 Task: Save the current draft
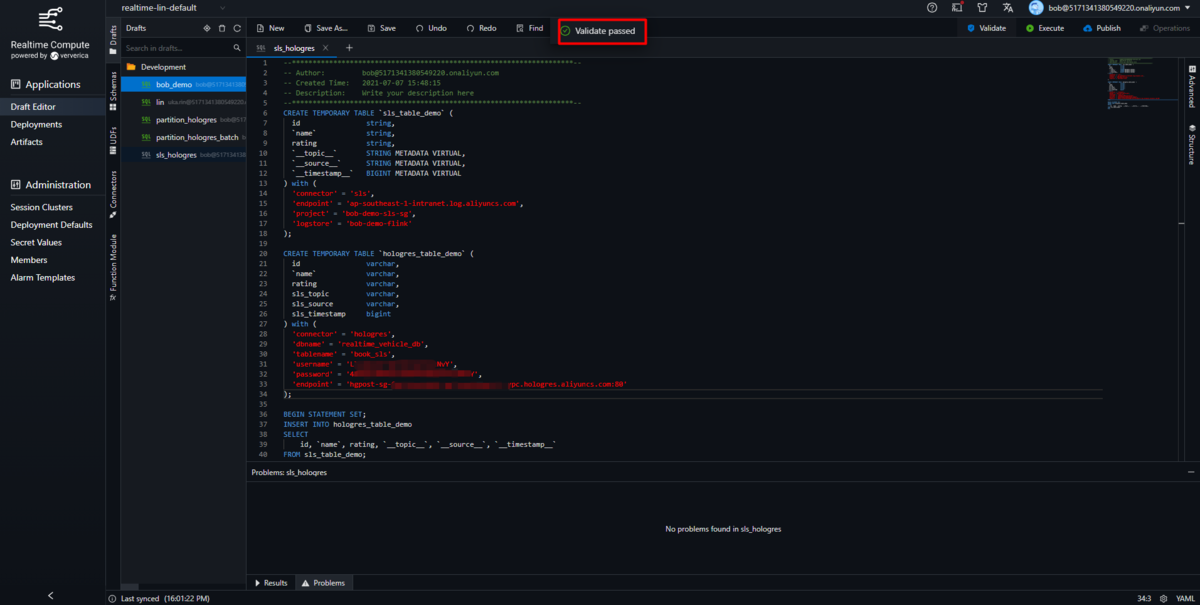click(x=381, y=28)
